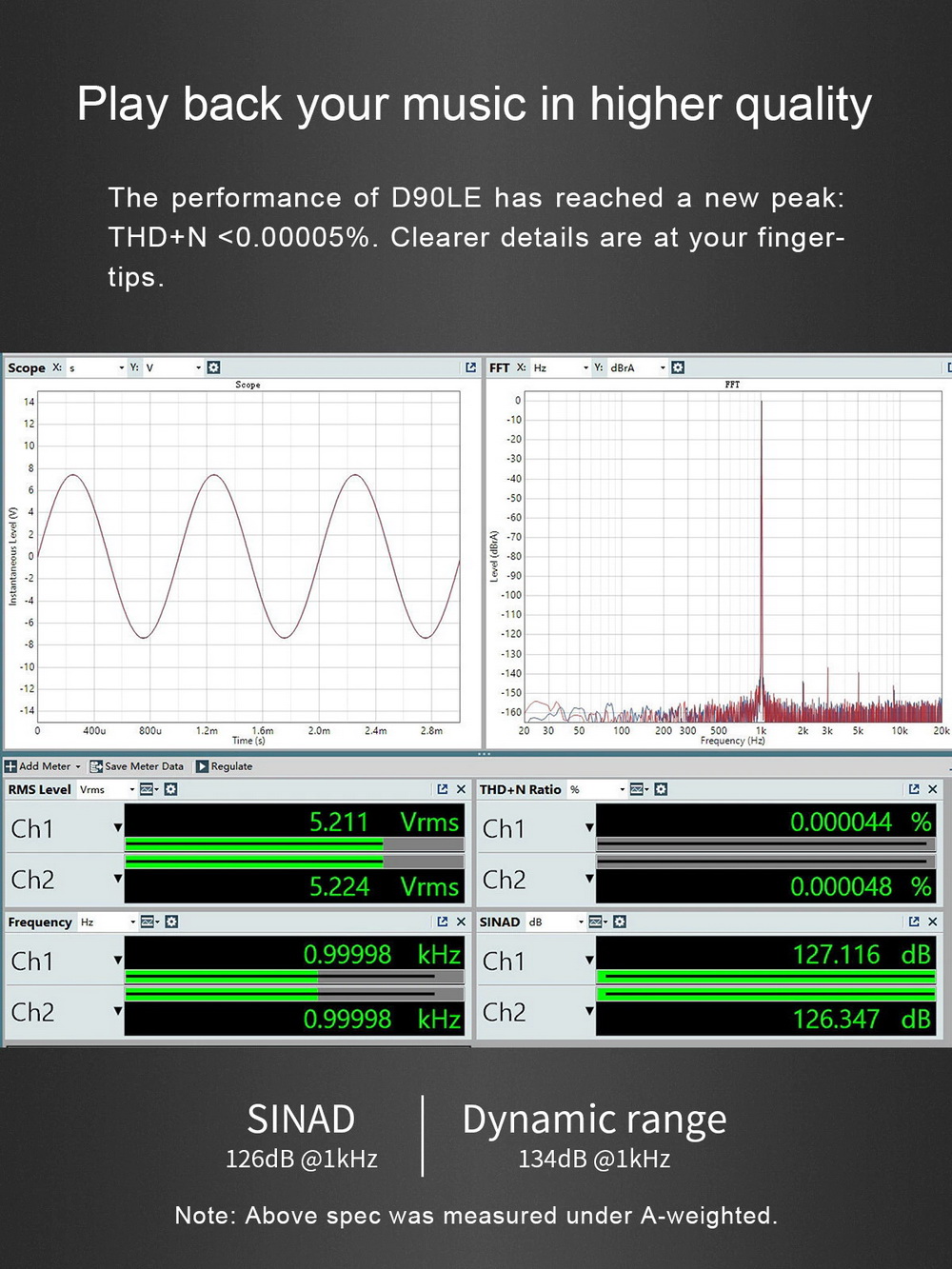Start the Regulate function
Image resolution: width=952 pixels, height=1269 pixels.
pyautogui.click(x=225, y=765)
